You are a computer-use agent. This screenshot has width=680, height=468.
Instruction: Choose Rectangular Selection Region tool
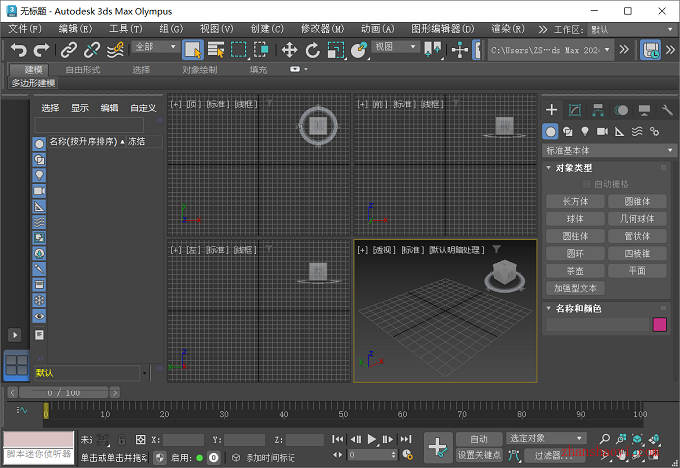[239, 50]
